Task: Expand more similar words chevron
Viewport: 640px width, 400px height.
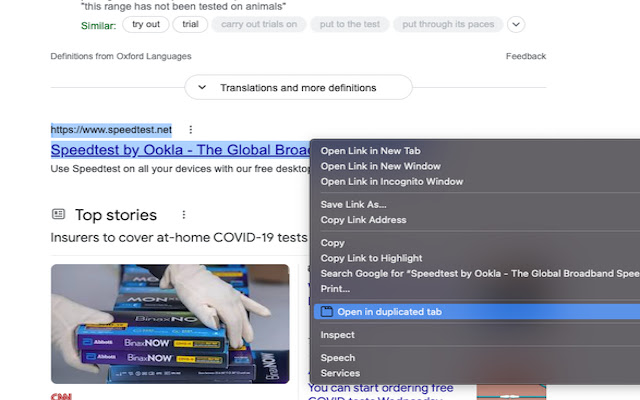Action: [516, 24]
